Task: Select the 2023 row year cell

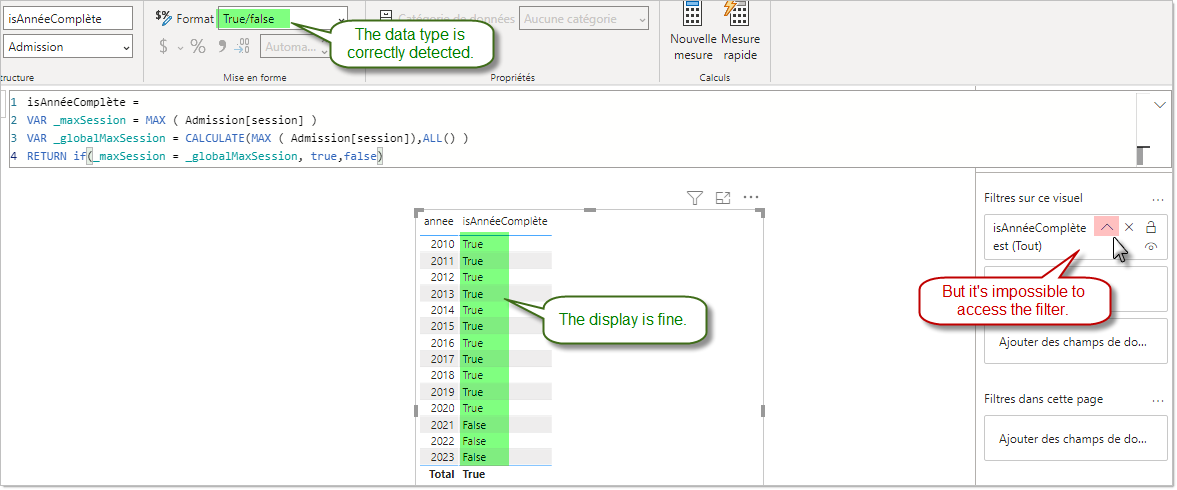Action: tap(443, 457)
